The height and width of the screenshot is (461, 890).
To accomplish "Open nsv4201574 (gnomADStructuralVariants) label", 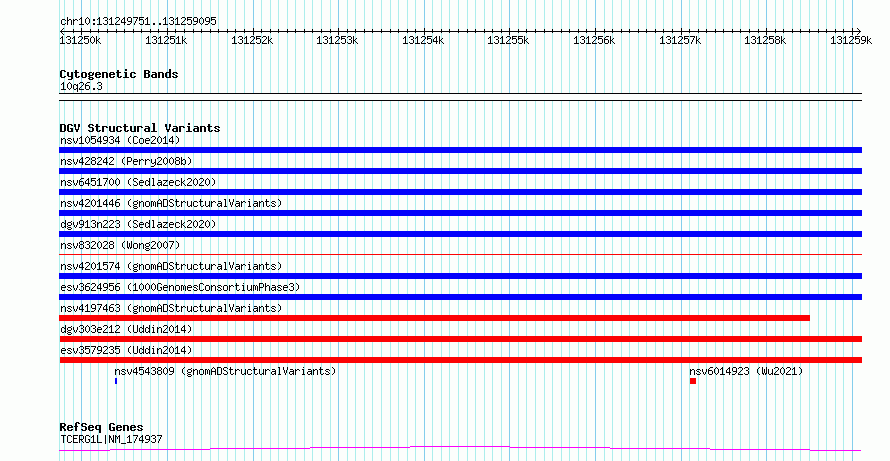I will pos(171,266).
